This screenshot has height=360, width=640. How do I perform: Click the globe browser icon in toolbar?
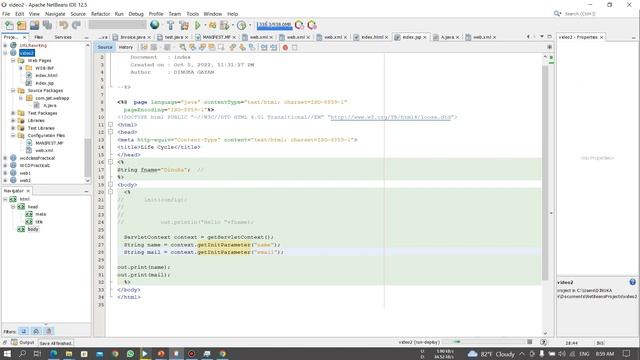click(x=155, y=25)
